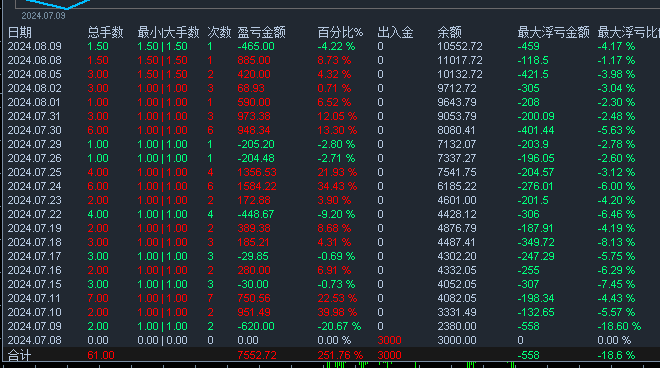Image resolution: width=660 pixels, height=368 pixels.
Task: Click the -459 max floating loss value
Action: (529, 46)
